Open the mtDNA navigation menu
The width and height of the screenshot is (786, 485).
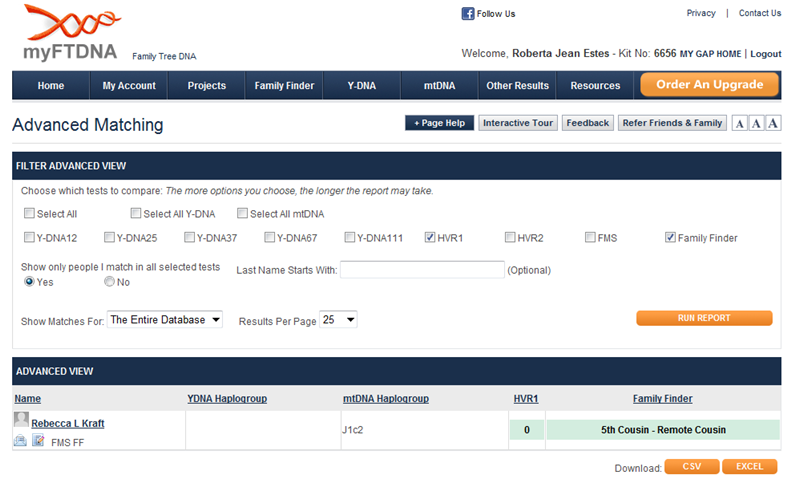coord(440,86)
